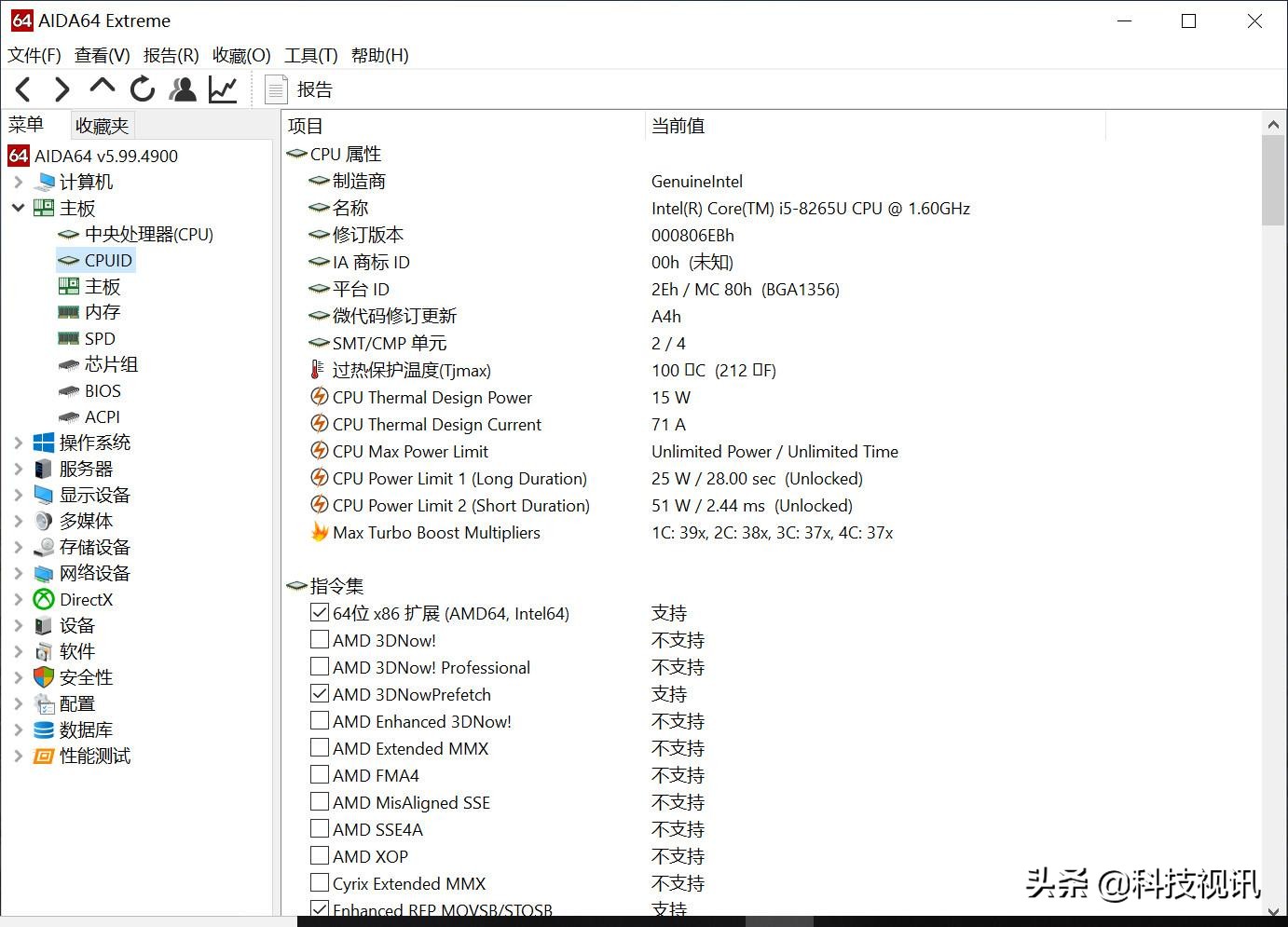Expand the 配置 tree node chevron
Viewport: 1288px width, 927px height.
point(18,703)
